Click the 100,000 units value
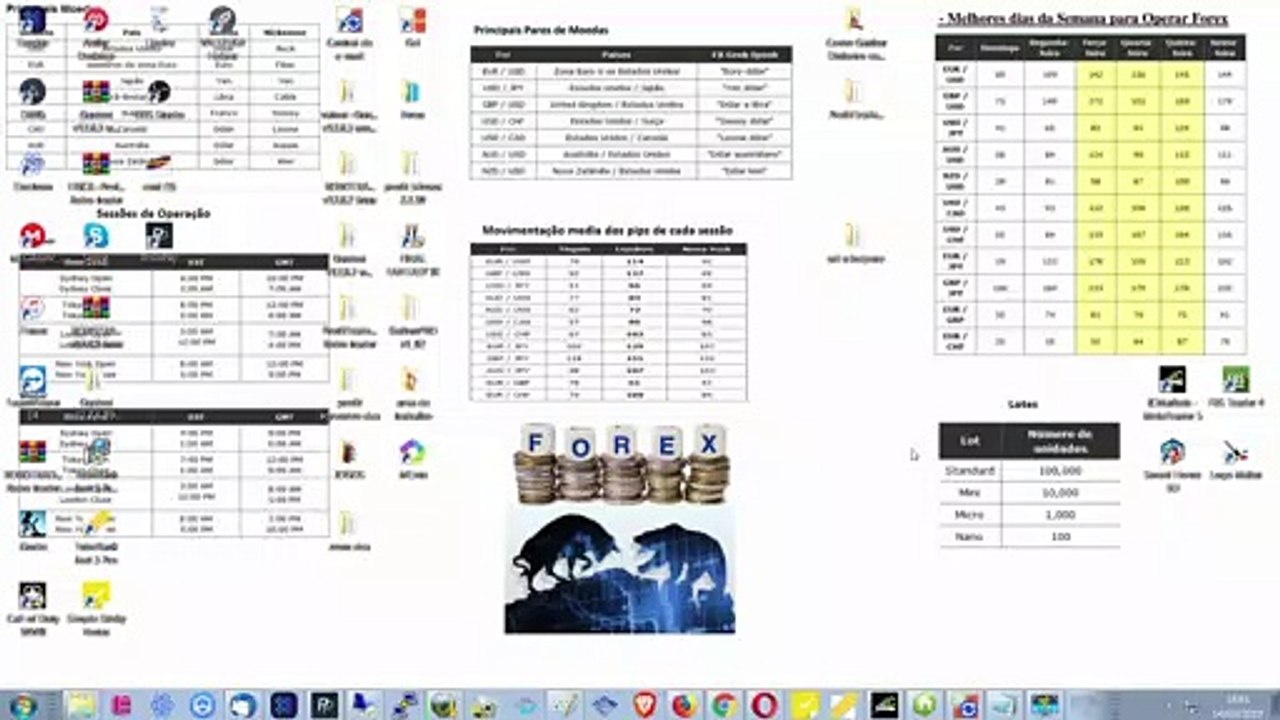This screenshot has width=1280, height=720. (x=1061, y=470)
